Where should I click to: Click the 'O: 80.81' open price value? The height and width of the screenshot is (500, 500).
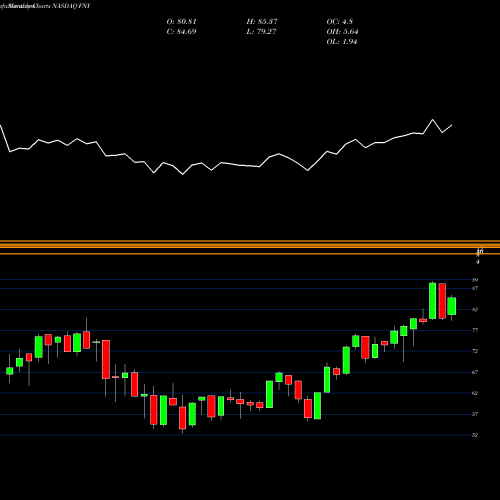point(181,22)
